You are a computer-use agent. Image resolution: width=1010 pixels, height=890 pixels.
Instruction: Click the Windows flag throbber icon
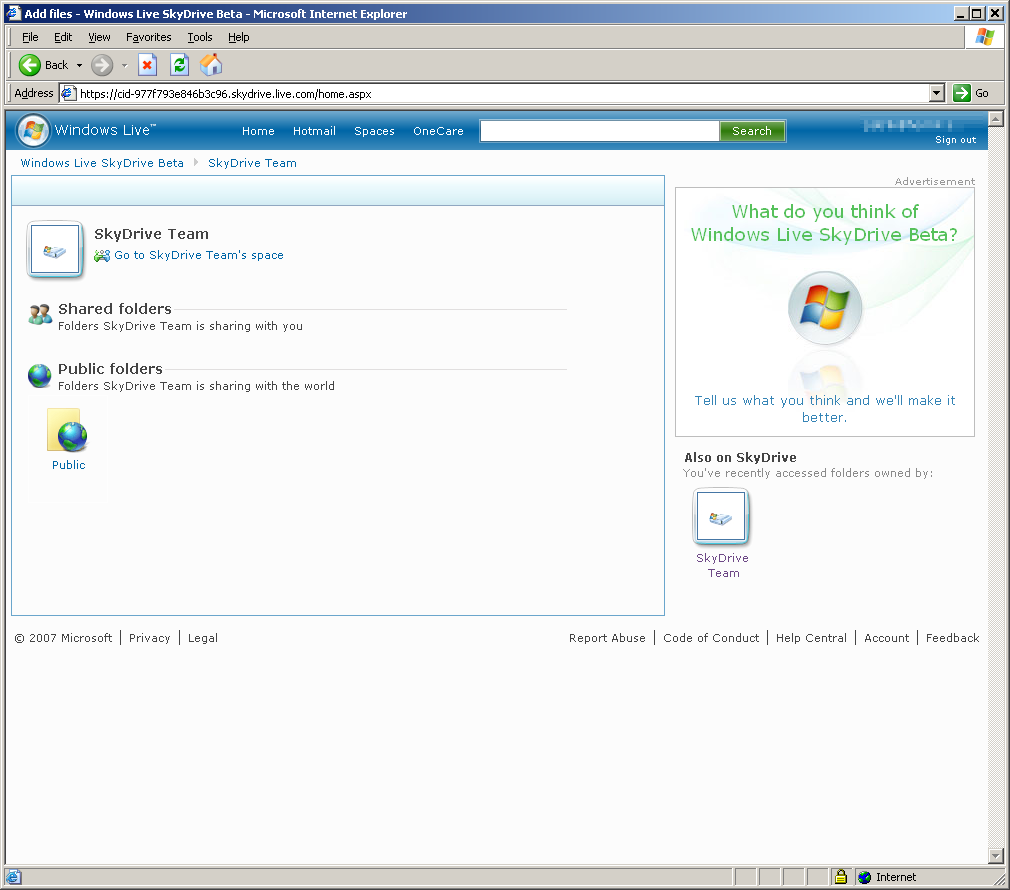click(x=984, y=37)
